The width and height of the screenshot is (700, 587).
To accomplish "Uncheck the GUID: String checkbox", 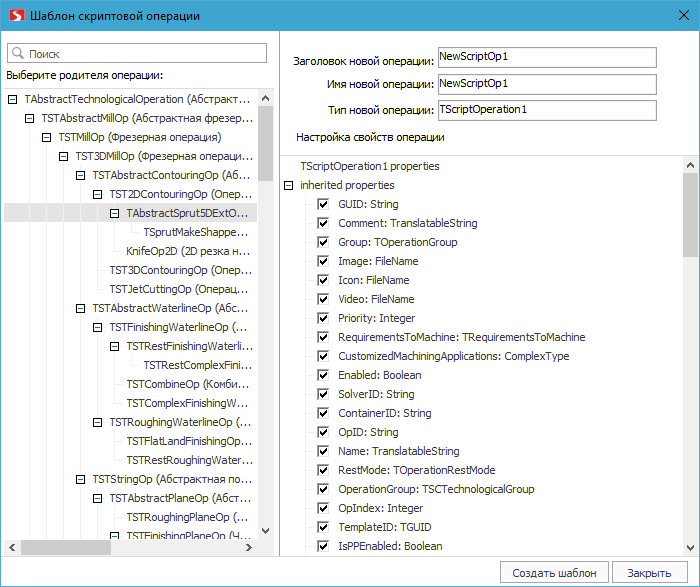I will (x=323, y=204).
